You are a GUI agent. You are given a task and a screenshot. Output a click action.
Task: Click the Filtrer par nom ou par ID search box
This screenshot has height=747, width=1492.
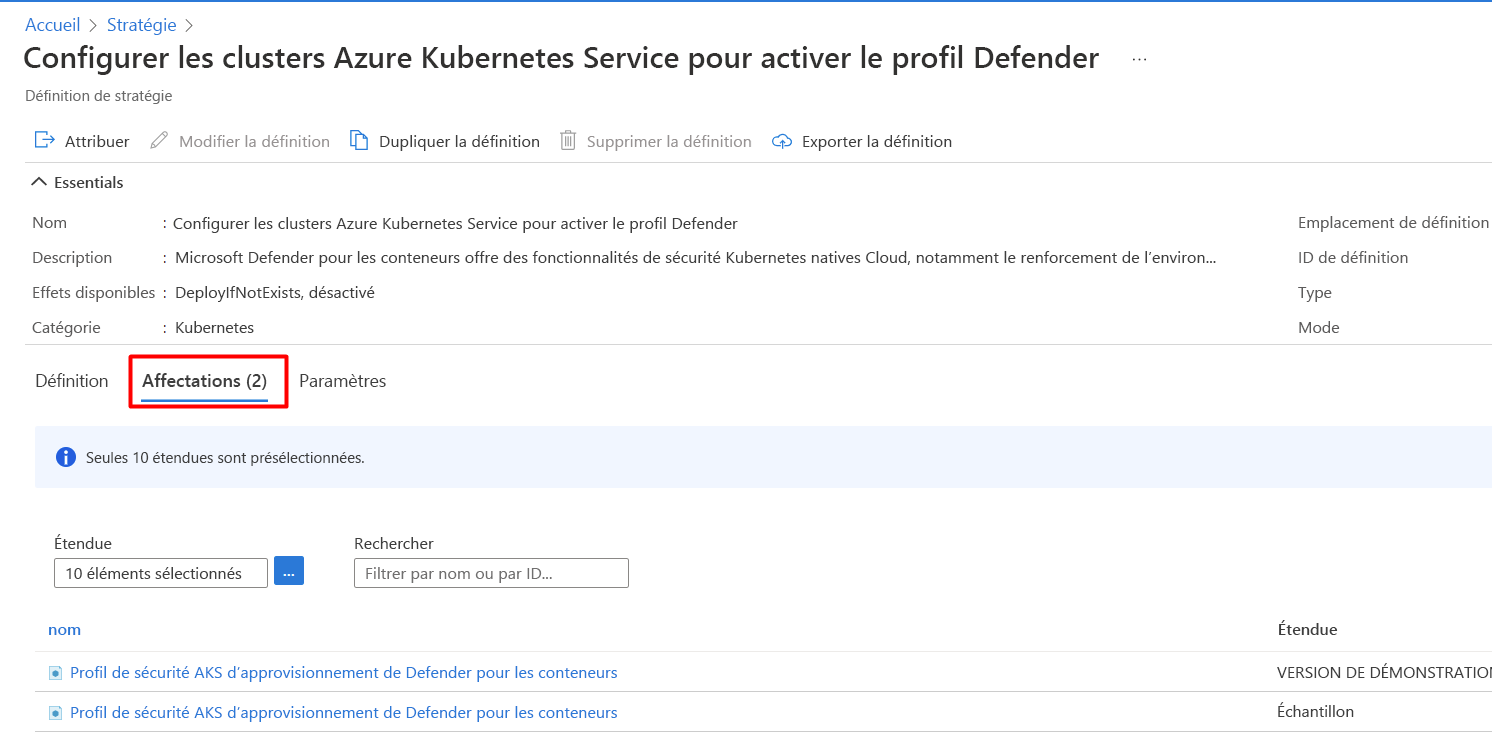coord(491,573)
